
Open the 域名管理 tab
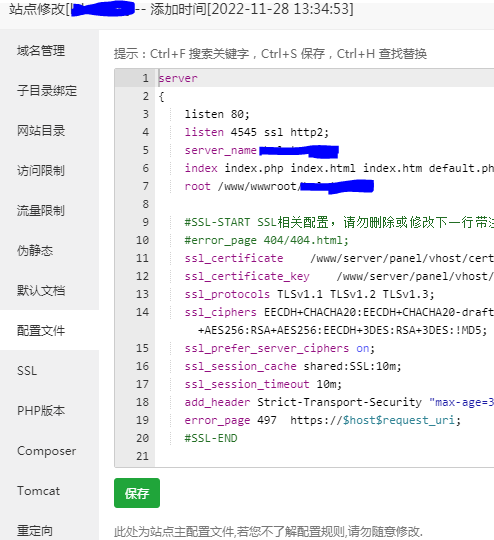point(41,51)
